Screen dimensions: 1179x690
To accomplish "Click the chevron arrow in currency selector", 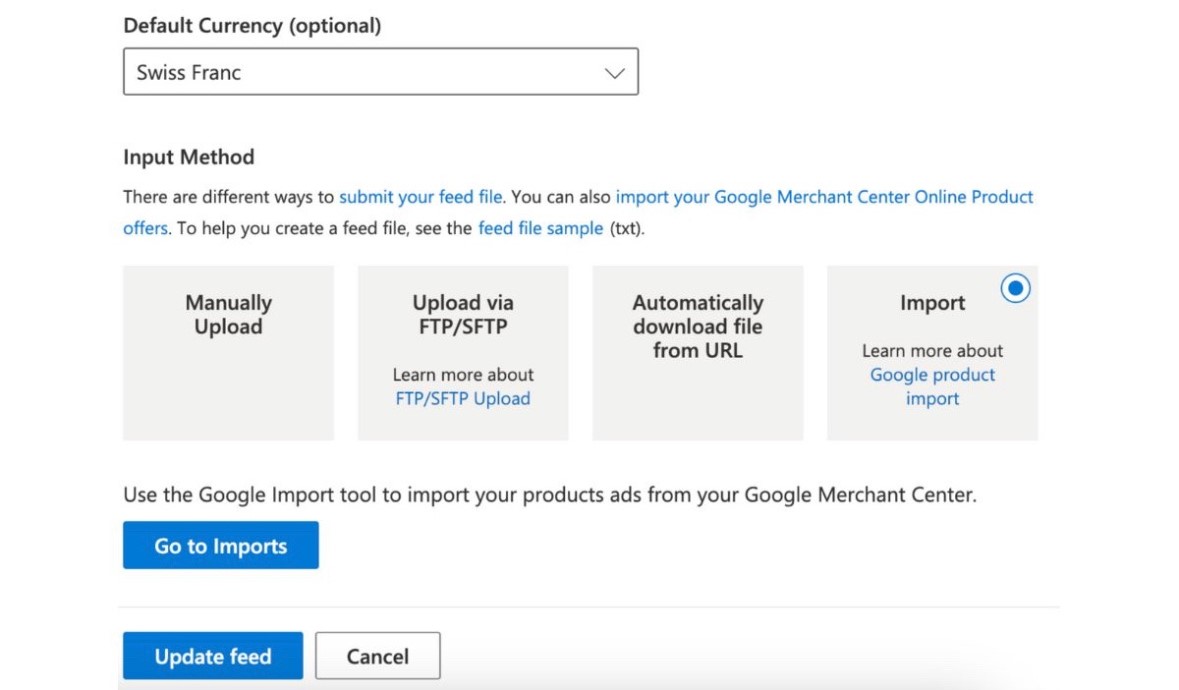I will (x=615, y=73).
